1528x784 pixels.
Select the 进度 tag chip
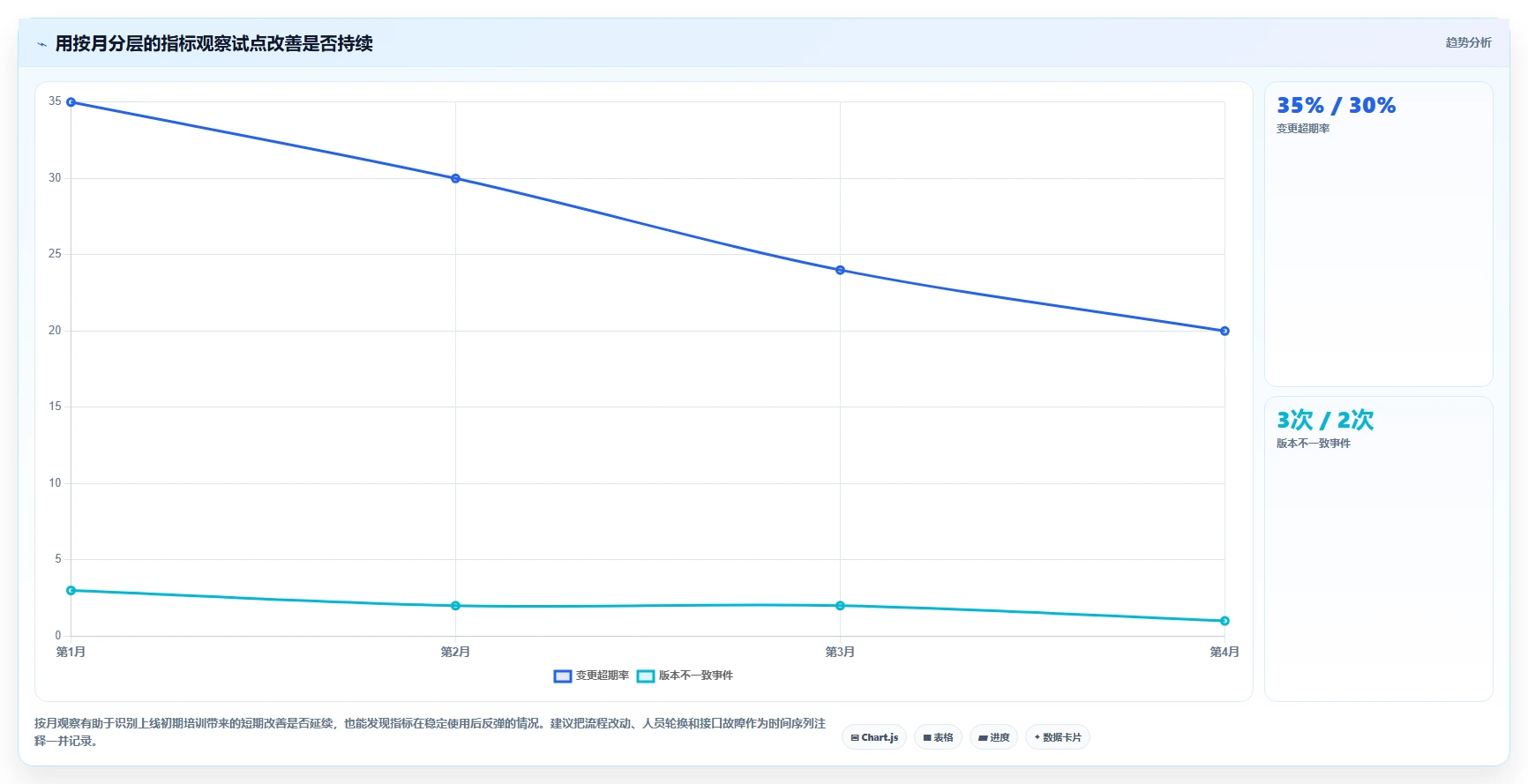993,737
